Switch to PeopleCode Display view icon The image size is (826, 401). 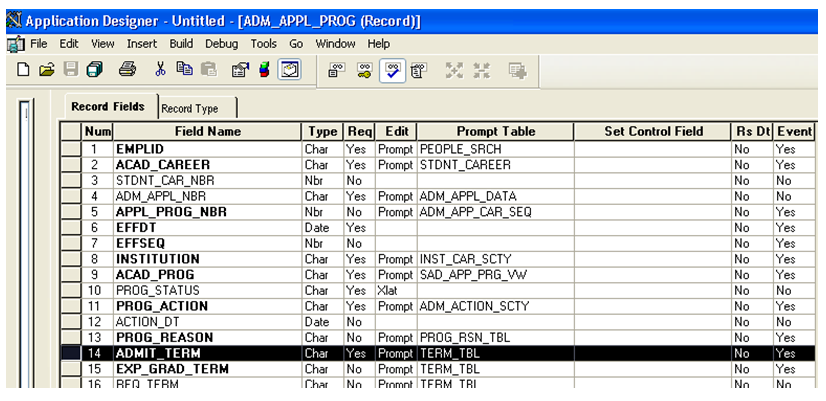[419, 70]
